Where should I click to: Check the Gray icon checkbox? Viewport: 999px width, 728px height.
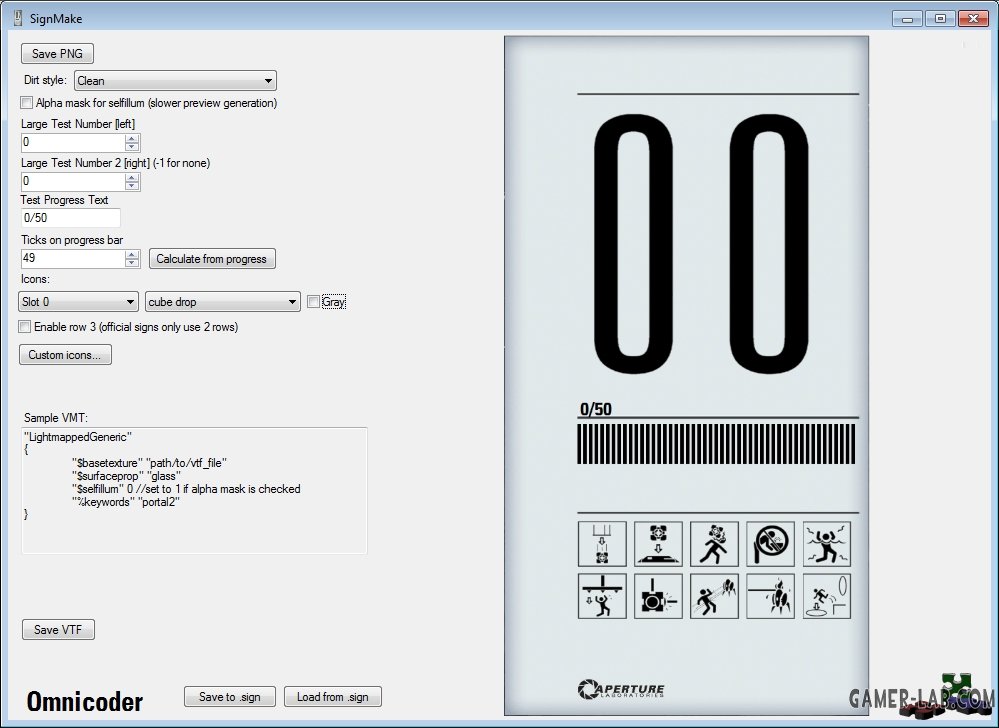313,302
